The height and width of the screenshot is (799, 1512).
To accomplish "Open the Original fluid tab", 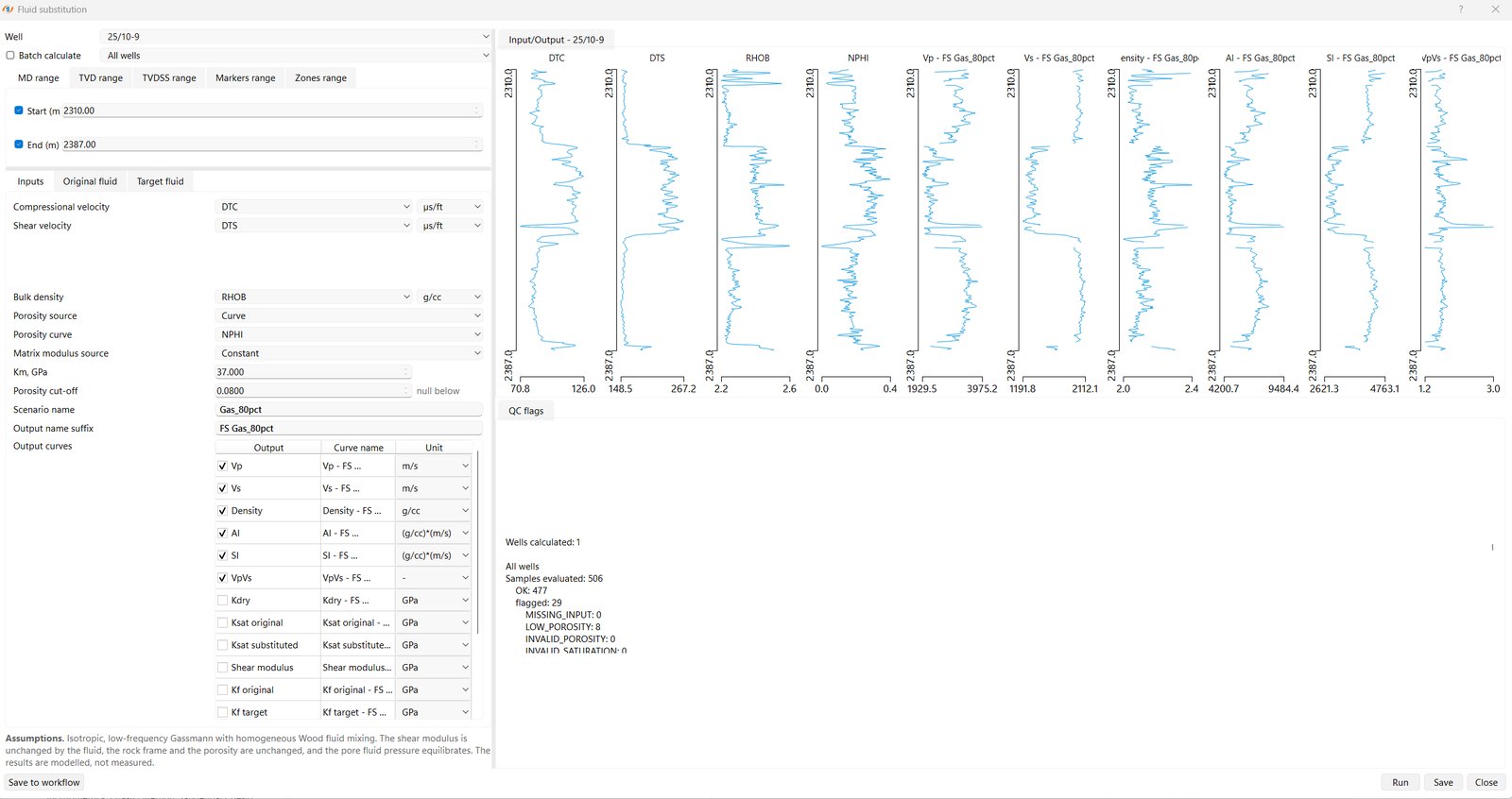I will coord(90,181).
